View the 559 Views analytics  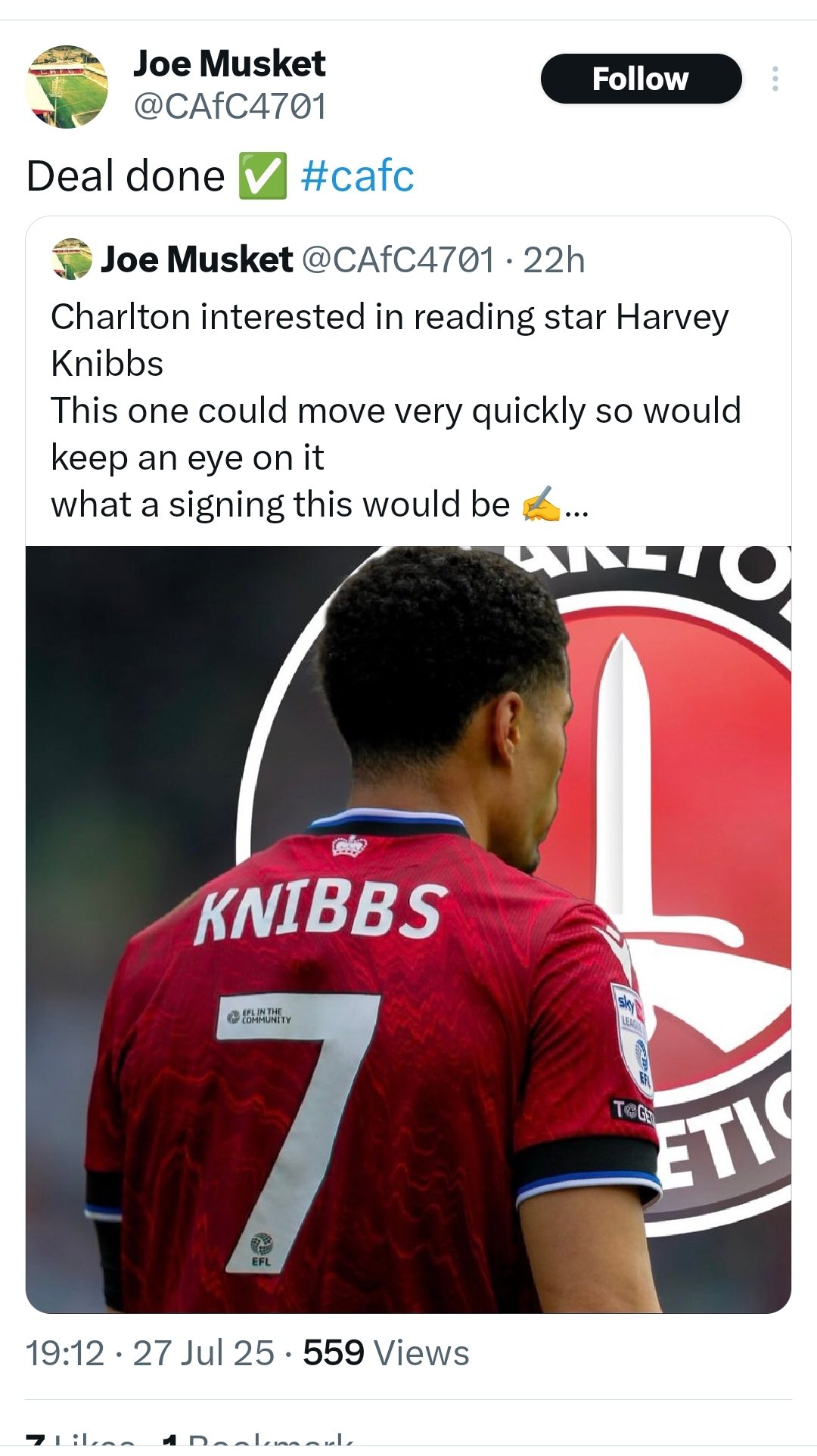coord(386,1353)
